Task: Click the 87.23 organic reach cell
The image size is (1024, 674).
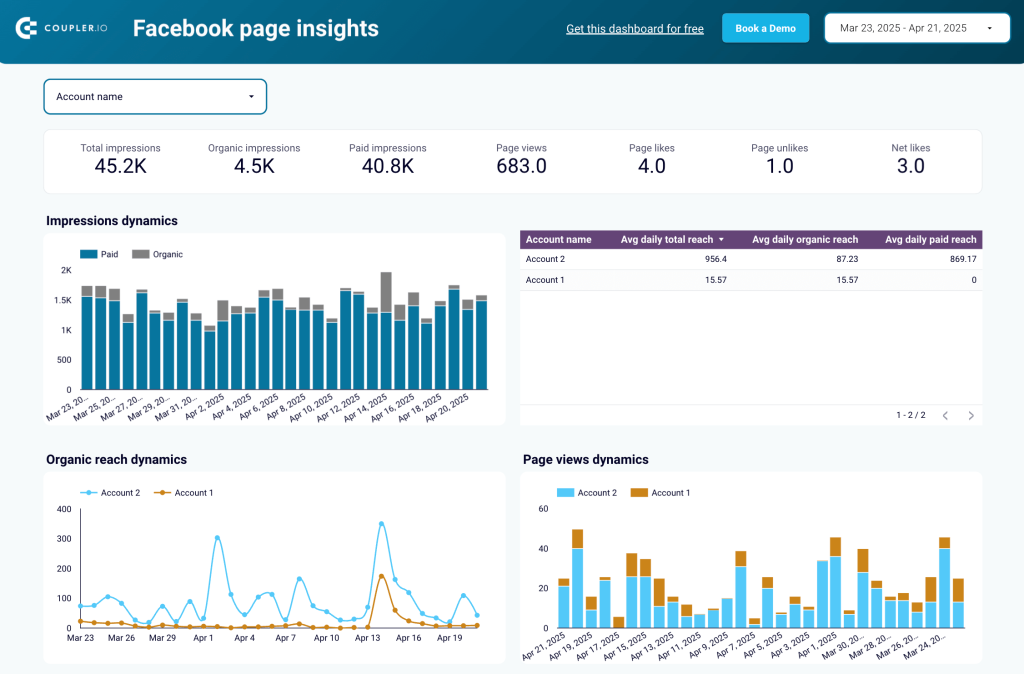Action: [847, 259]
